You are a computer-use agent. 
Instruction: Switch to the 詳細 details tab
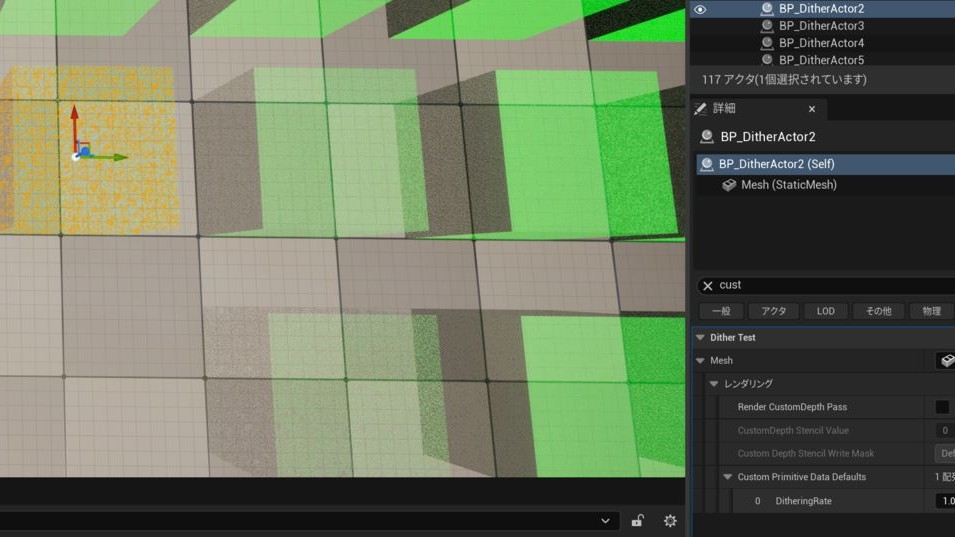pyautogui.click(x=759, y=108)
